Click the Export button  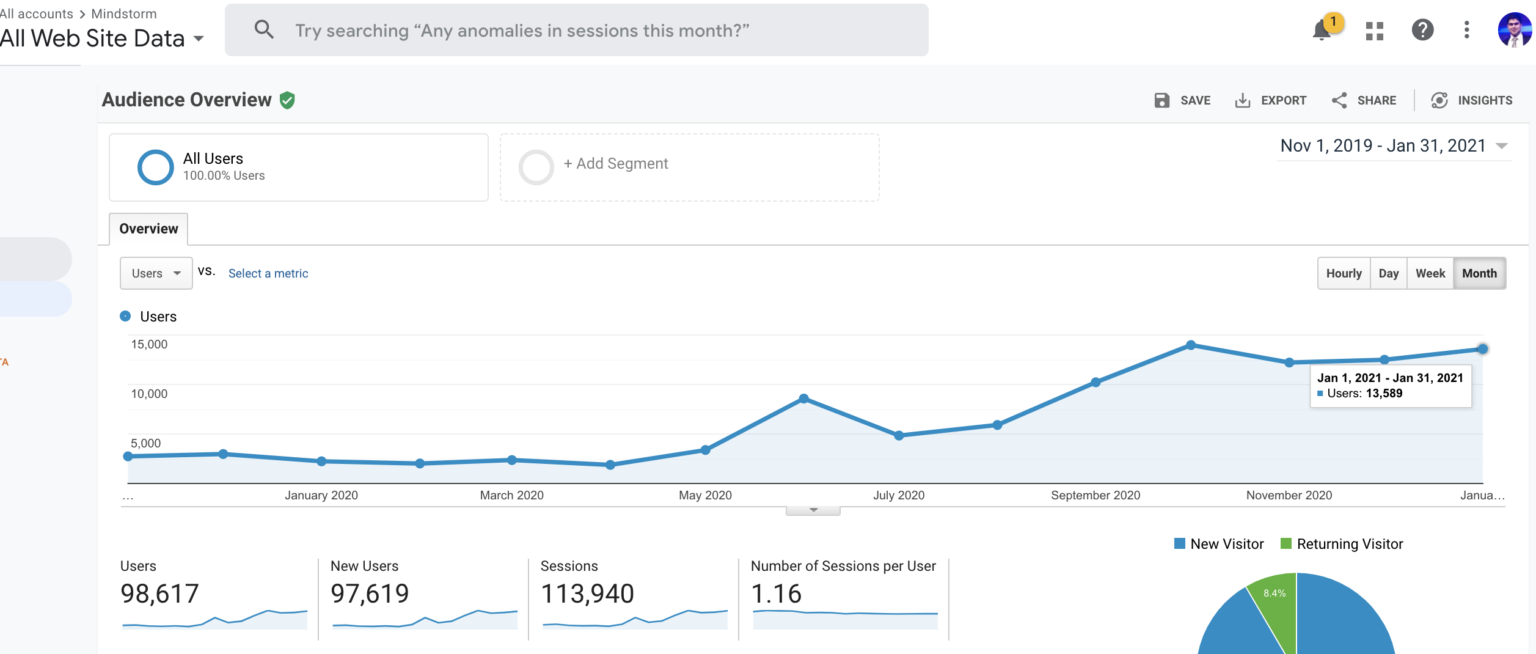pyautogui.click(x=1271, y=100)
